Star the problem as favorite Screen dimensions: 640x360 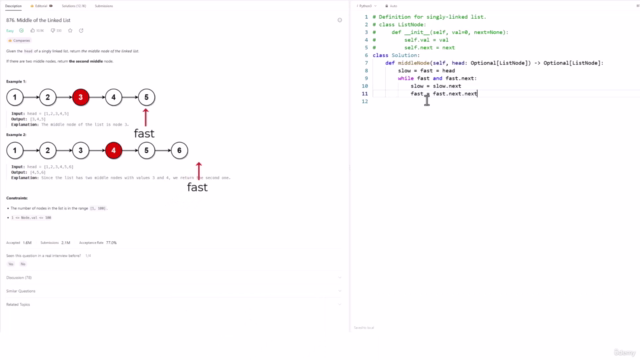(70, 31)
